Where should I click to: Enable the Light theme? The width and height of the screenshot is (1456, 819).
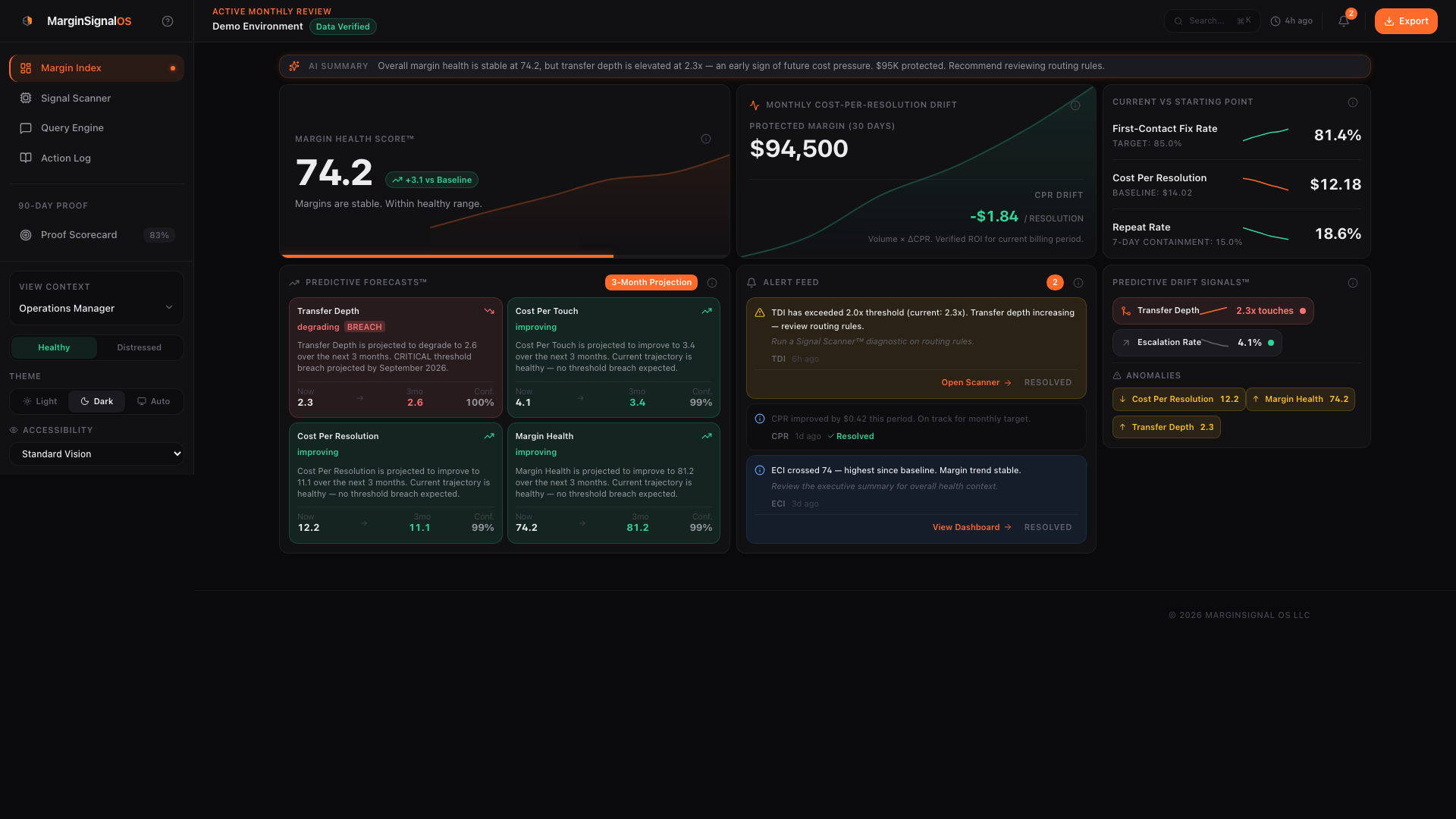pyautogui.click(x=39, y=401)
